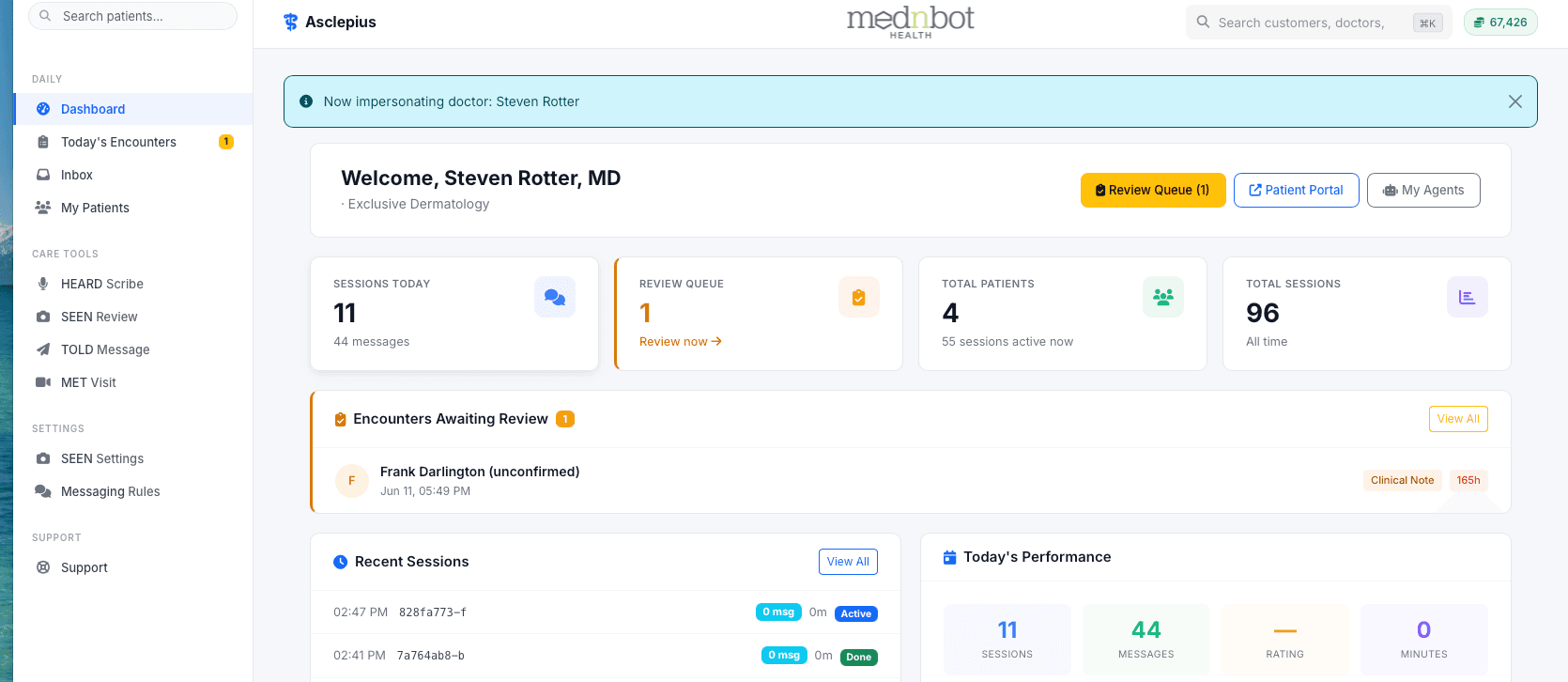1568x682 pixels.
Task: Follow the Review now link
Action: click(x=681, y=341)
